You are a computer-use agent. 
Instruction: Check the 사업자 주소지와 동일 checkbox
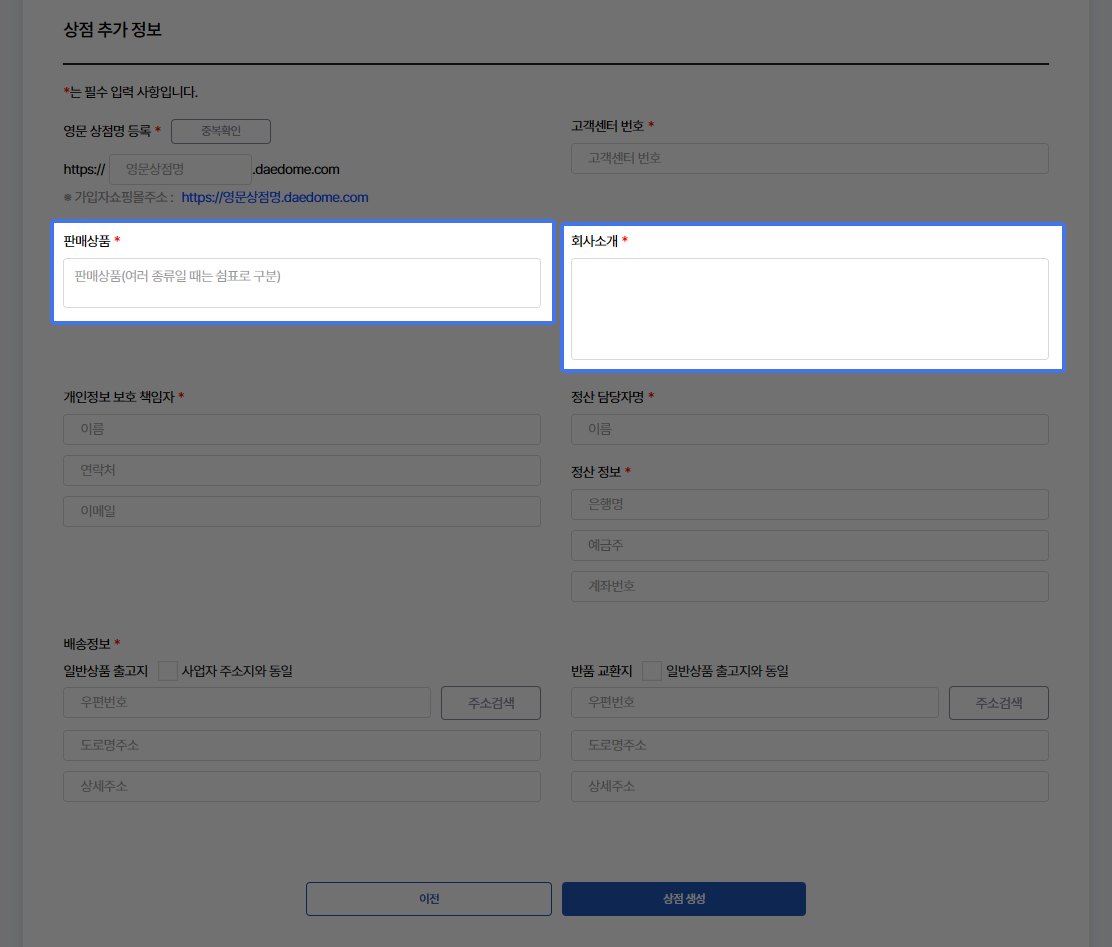(x=168, y=671)
